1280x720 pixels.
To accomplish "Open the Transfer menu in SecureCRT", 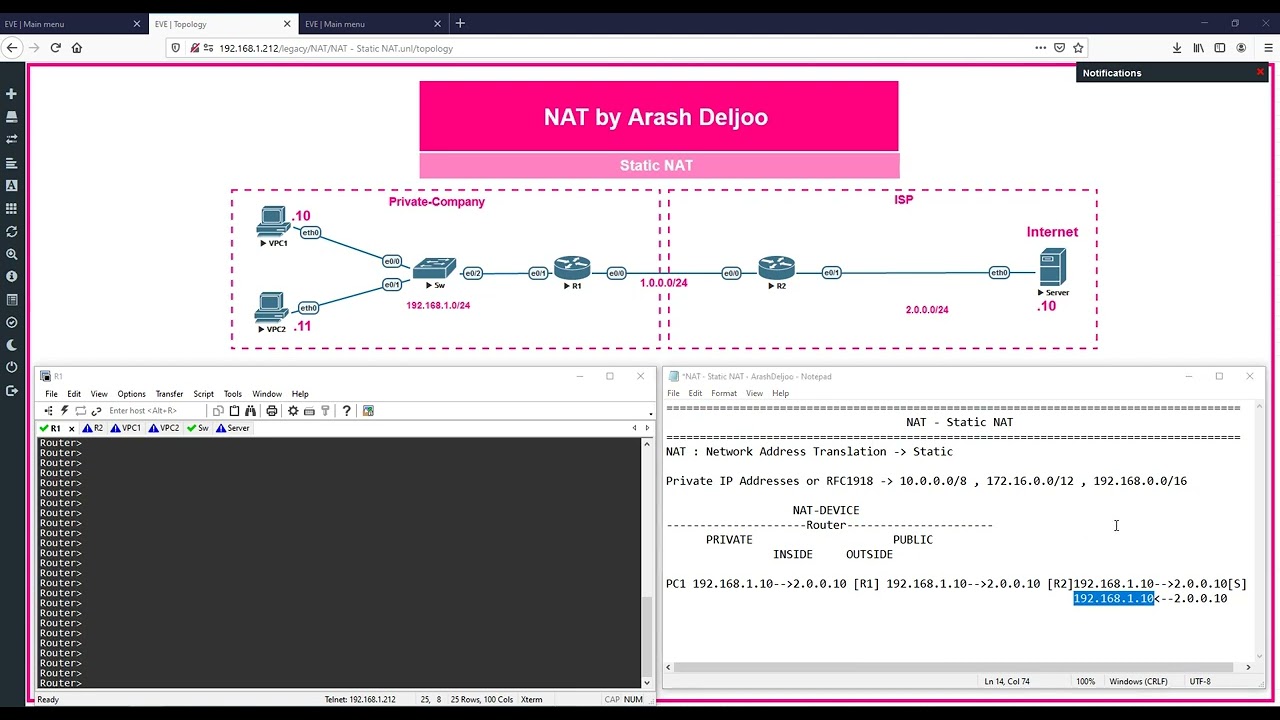I will click(169, 394).
